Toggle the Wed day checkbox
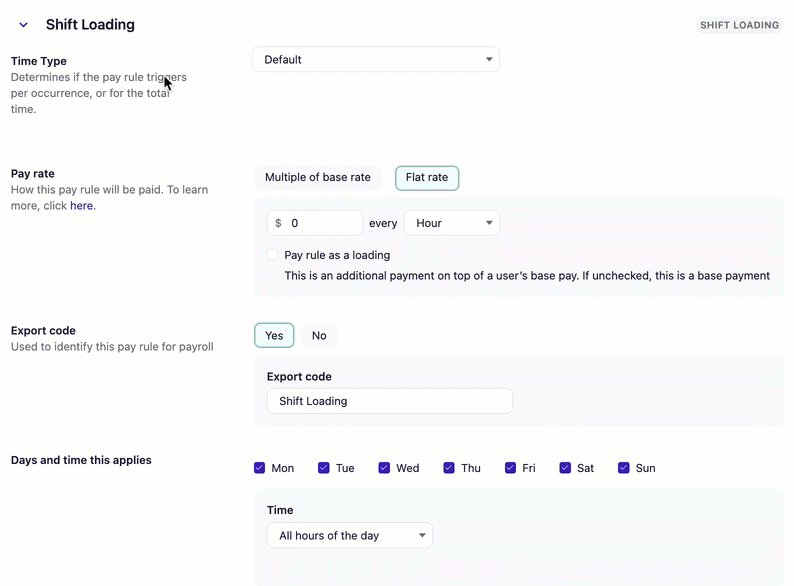The width and height of the screenshot is (794, 586). point(384,468)
